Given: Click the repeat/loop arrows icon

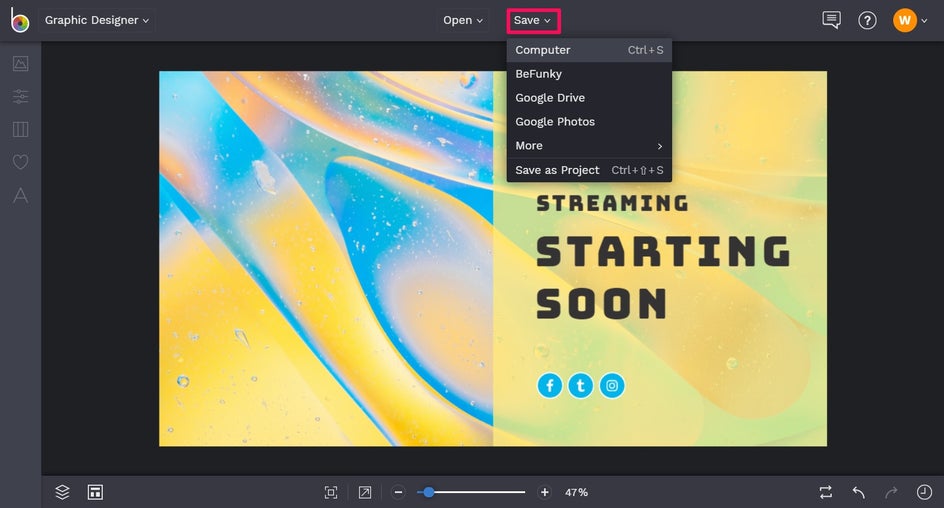Looking at the screenshot, I should coord(826,492).
